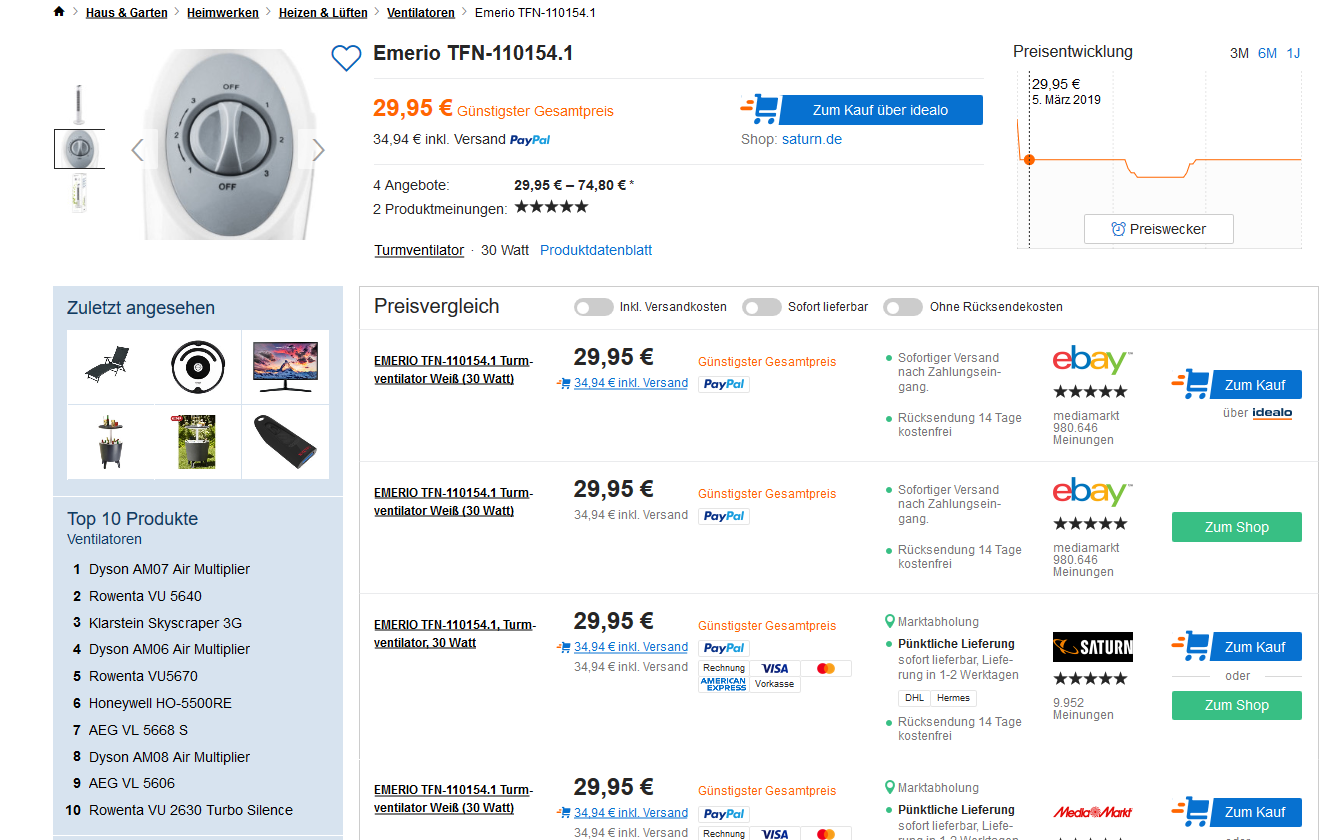The height and width of the screenshot is (840, 1329).
Task: Click the orange price history data point
Action: pyautogui.click(x=1029, y=159)
